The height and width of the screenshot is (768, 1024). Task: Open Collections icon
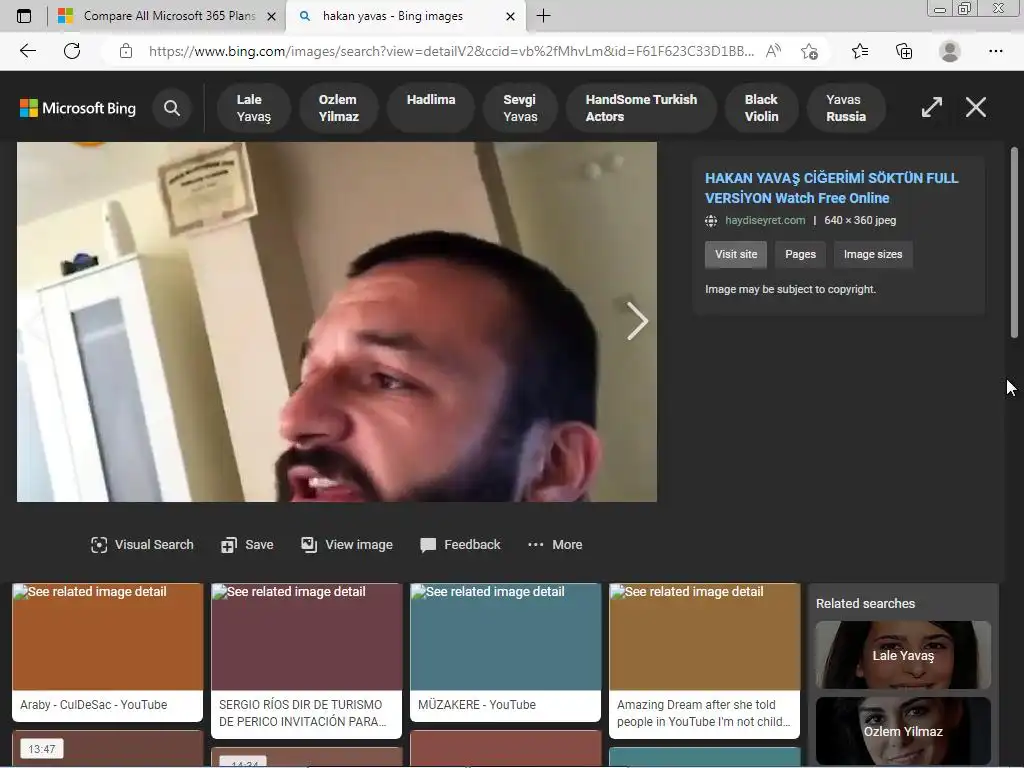(x=904, y=51)
